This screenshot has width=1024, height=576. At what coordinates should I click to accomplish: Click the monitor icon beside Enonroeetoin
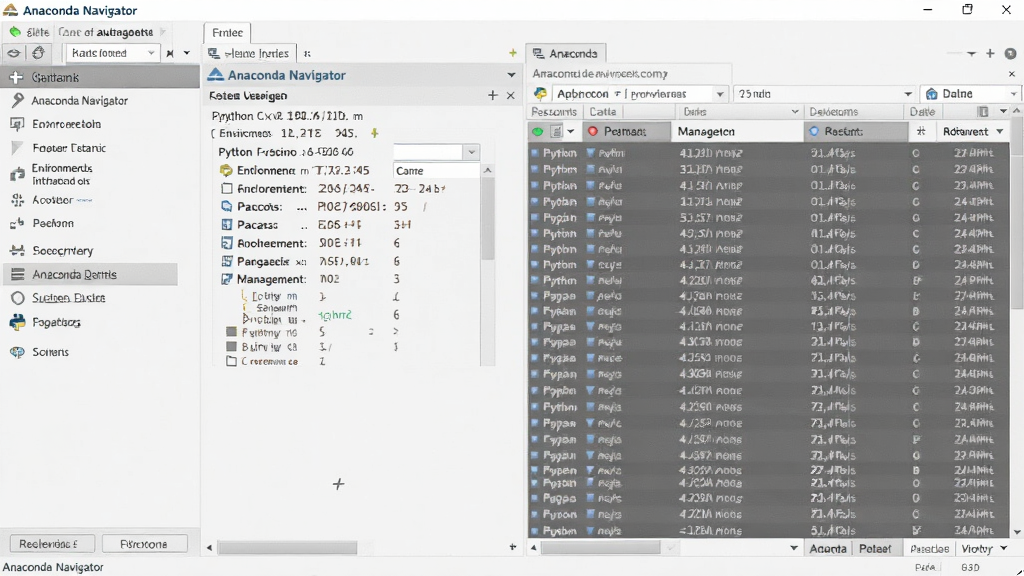coord(18,124)
